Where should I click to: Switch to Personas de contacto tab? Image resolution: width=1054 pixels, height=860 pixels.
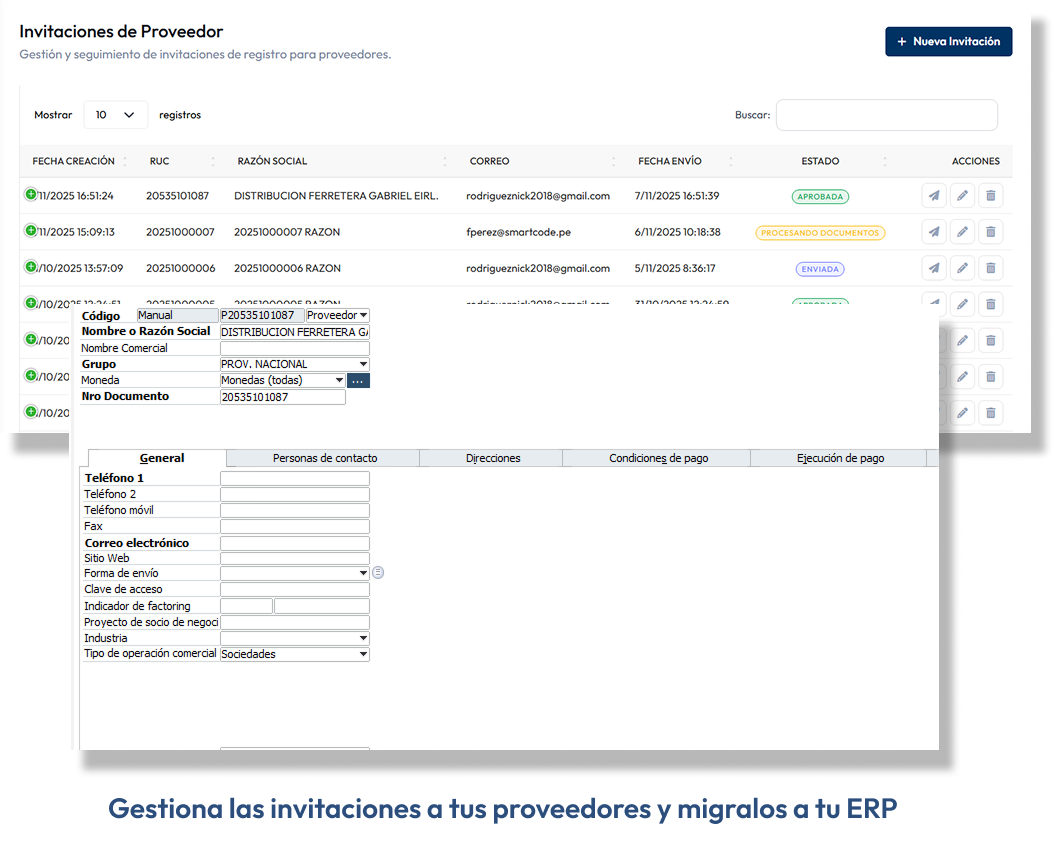point(325,458)
